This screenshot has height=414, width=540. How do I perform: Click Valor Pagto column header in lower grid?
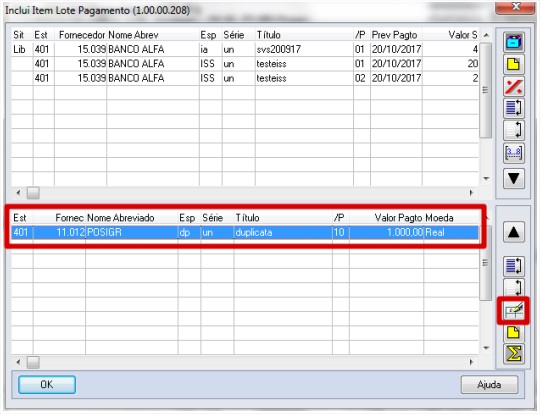[398, 218]
